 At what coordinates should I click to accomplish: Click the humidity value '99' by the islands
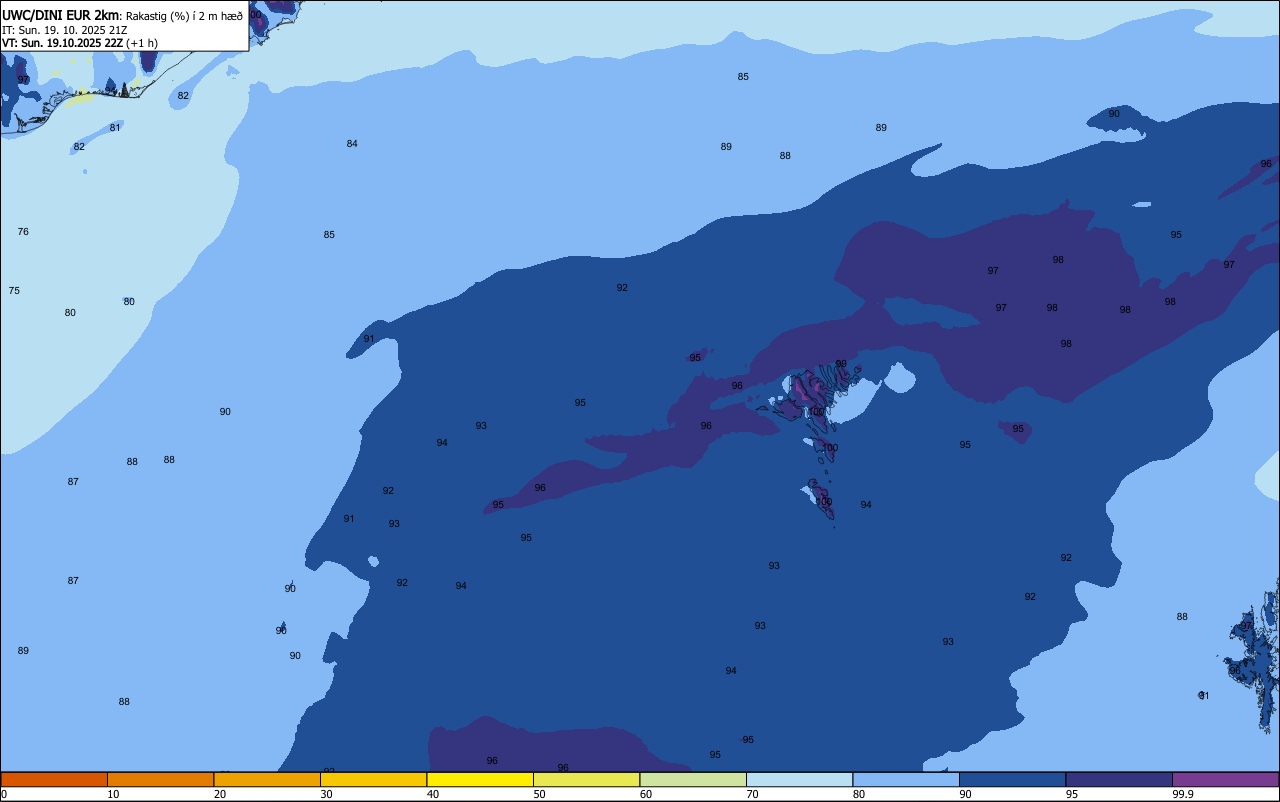tap(841, 364)
